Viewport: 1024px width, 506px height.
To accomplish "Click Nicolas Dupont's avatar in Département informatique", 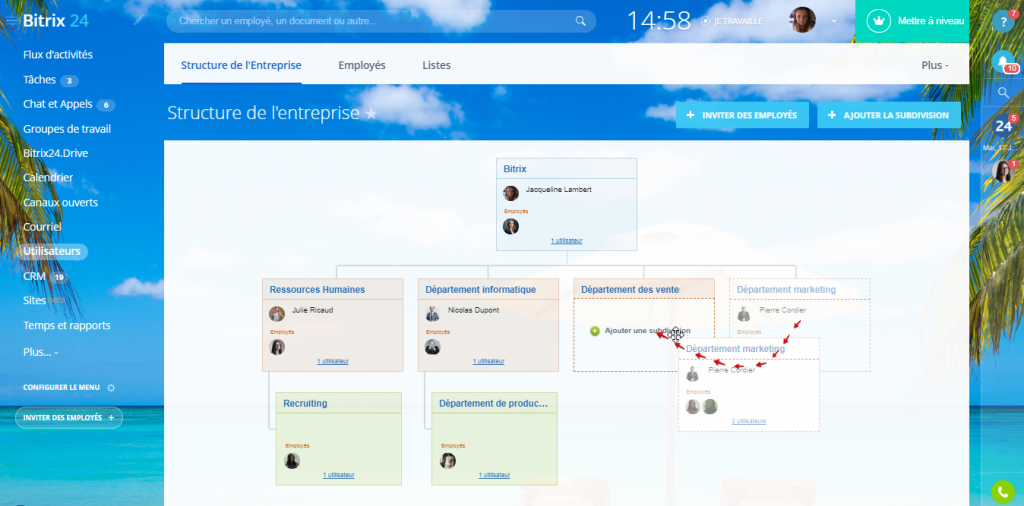I will pos(432,314).
